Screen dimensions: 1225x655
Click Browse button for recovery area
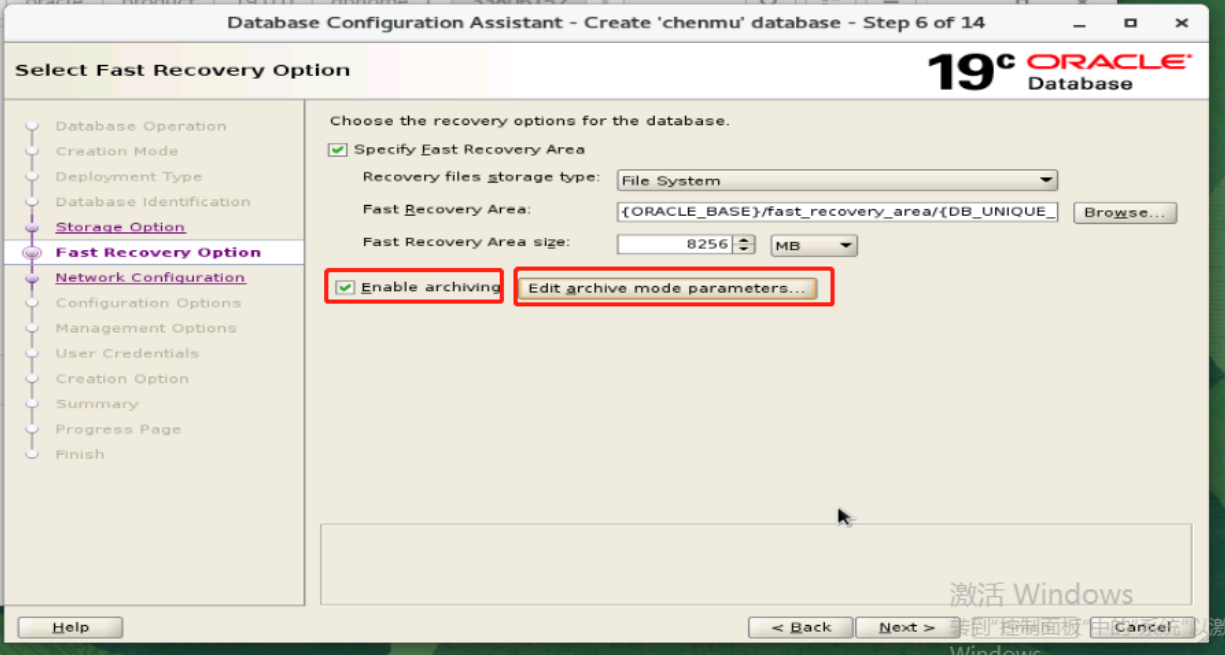(1125, 213)
